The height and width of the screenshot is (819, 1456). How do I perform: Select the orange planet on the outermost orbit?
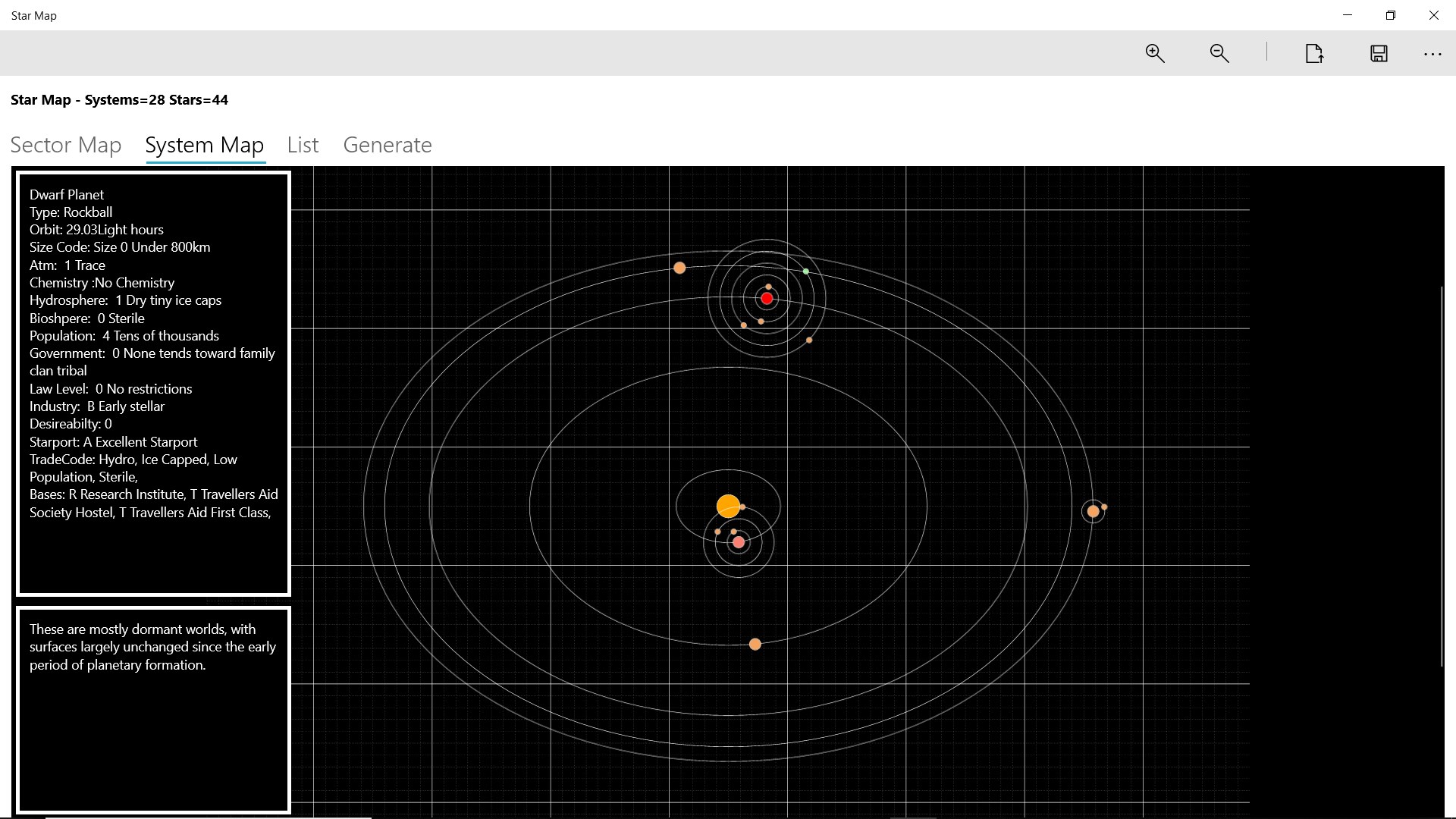click(755, 644)
